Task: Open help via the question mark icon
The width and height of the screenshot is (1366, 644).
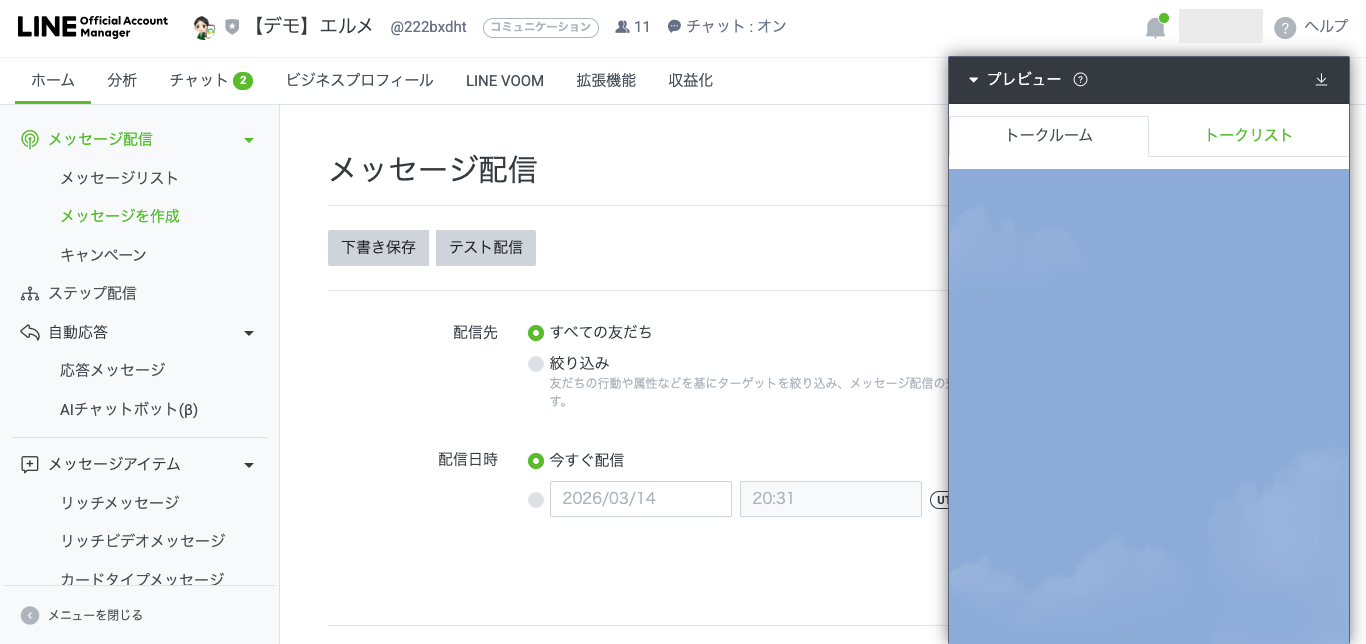Action: point(1285,28)
